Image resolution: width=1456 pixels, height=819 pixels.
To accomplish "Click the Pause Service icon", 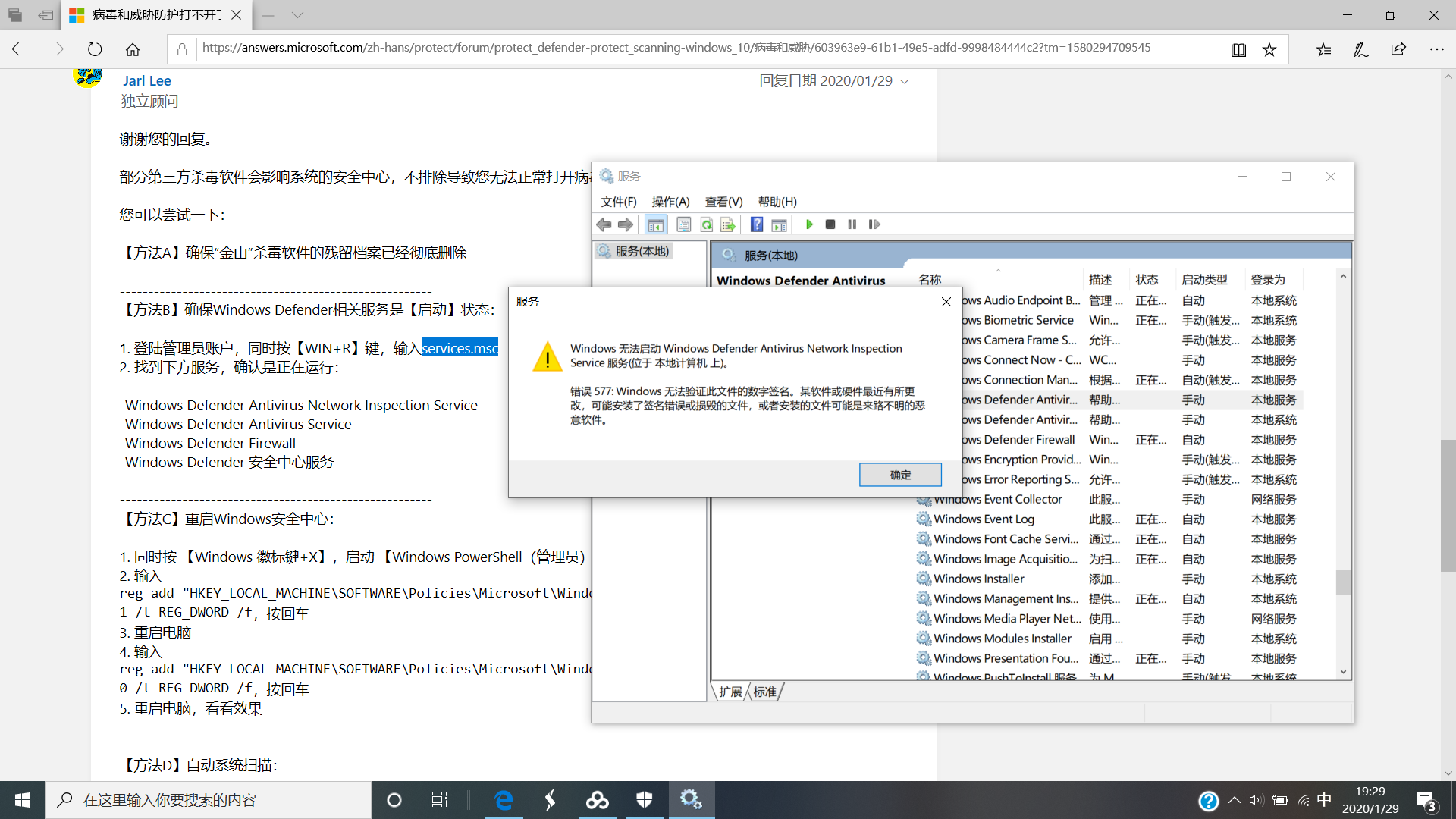I will tap(852, 224).
